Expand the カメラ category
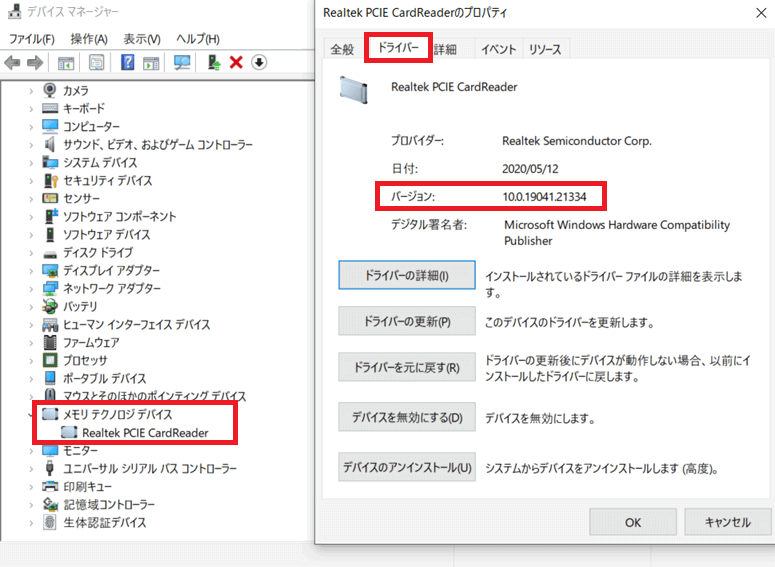This screenshot has width=775, height=567. (x=32, y=90)
